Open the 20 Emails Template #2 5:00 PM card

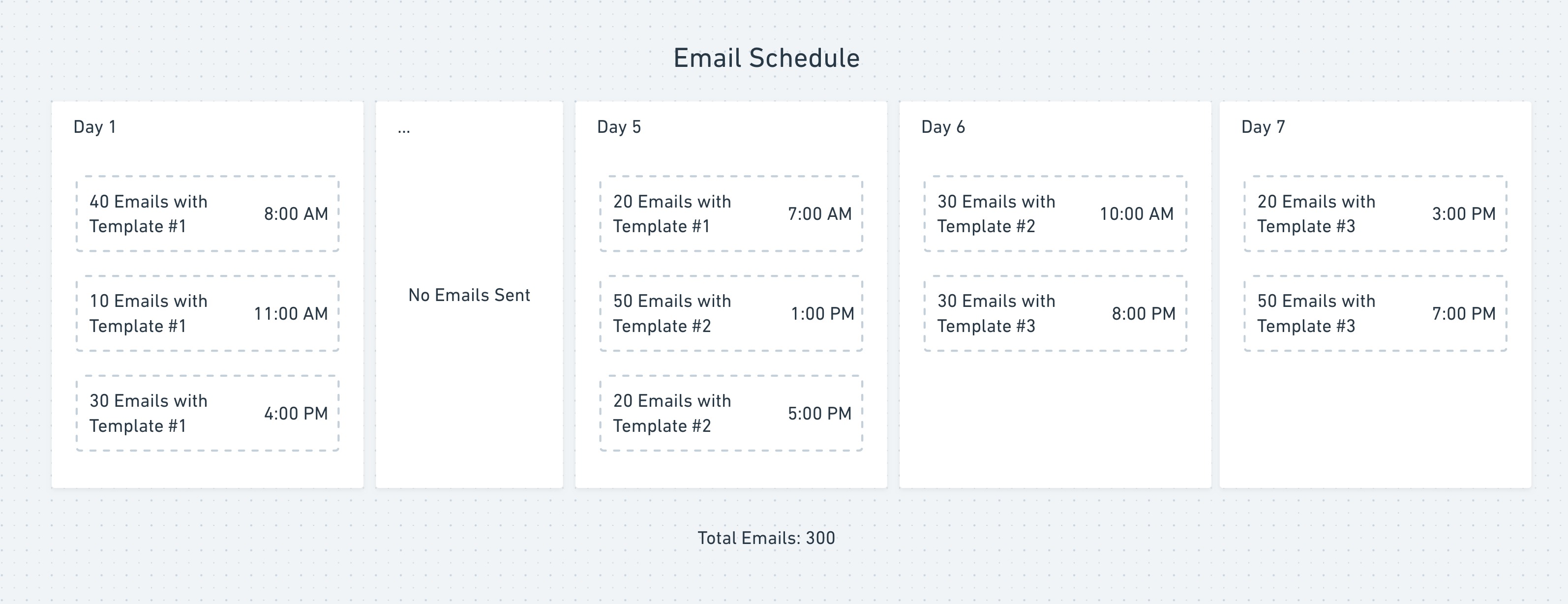click(x=731, y=414)
